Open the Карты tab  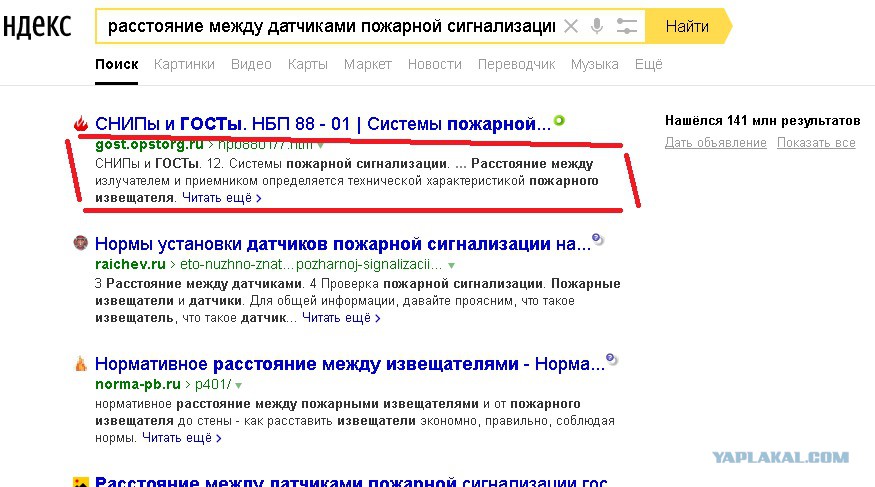tap(307, 65)
